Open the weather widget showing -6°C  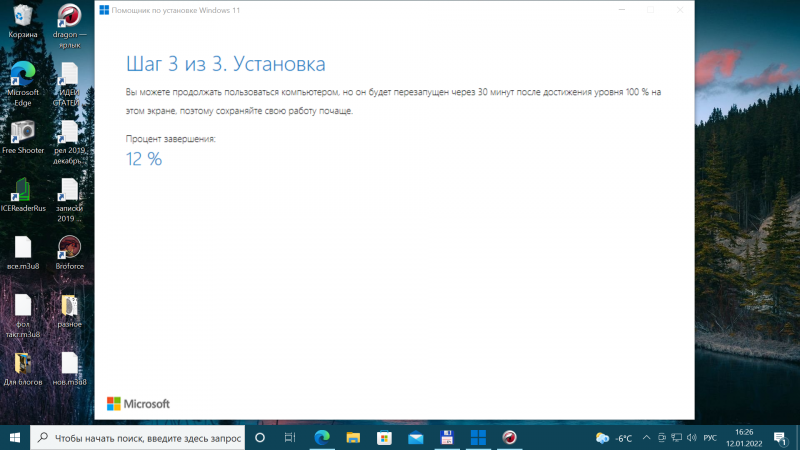click(614, 438)
